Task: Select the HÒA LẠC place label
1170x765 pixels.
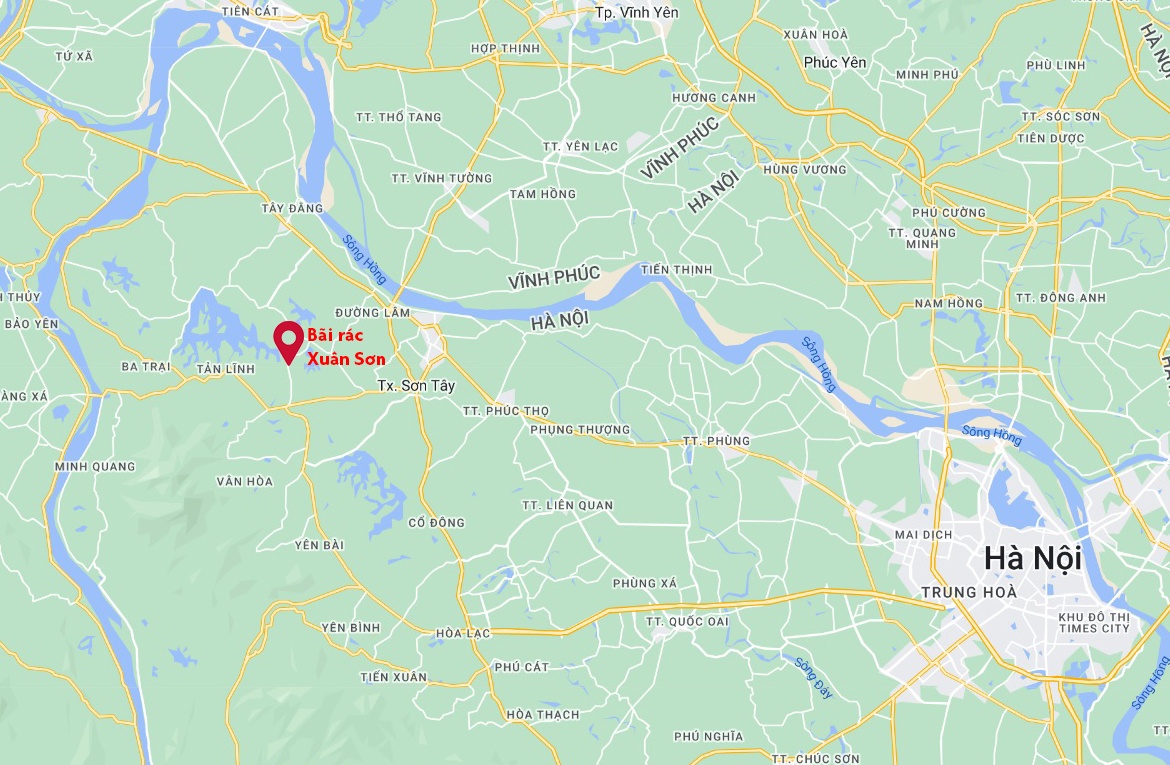Action: pyautogui.click(x=463, y=634)
